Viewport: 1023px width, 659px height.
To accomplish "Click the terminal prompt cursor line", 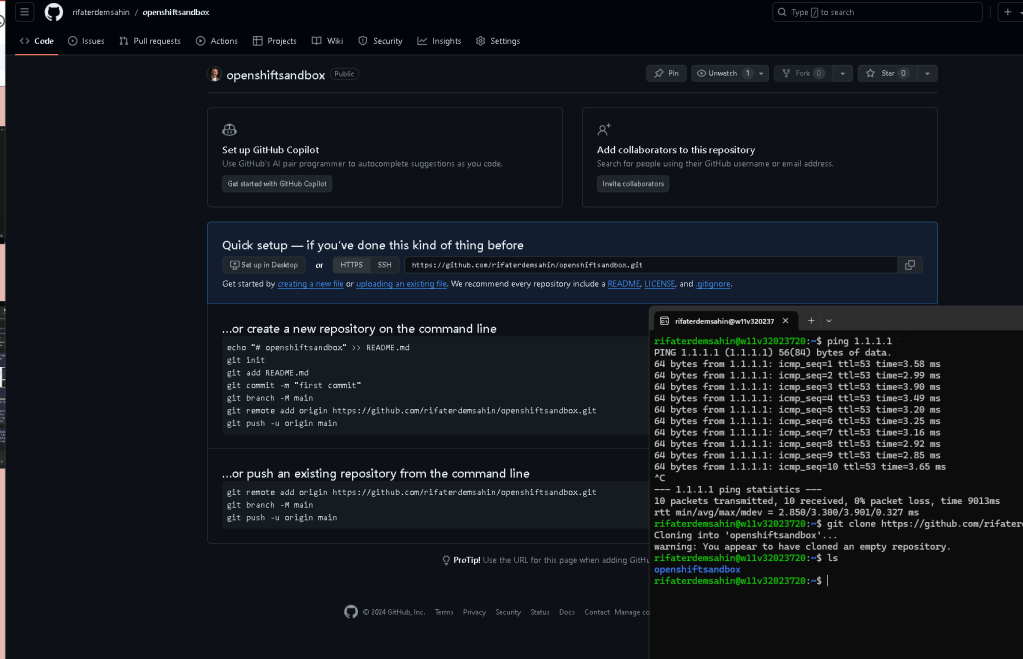I will coord(741,581).
